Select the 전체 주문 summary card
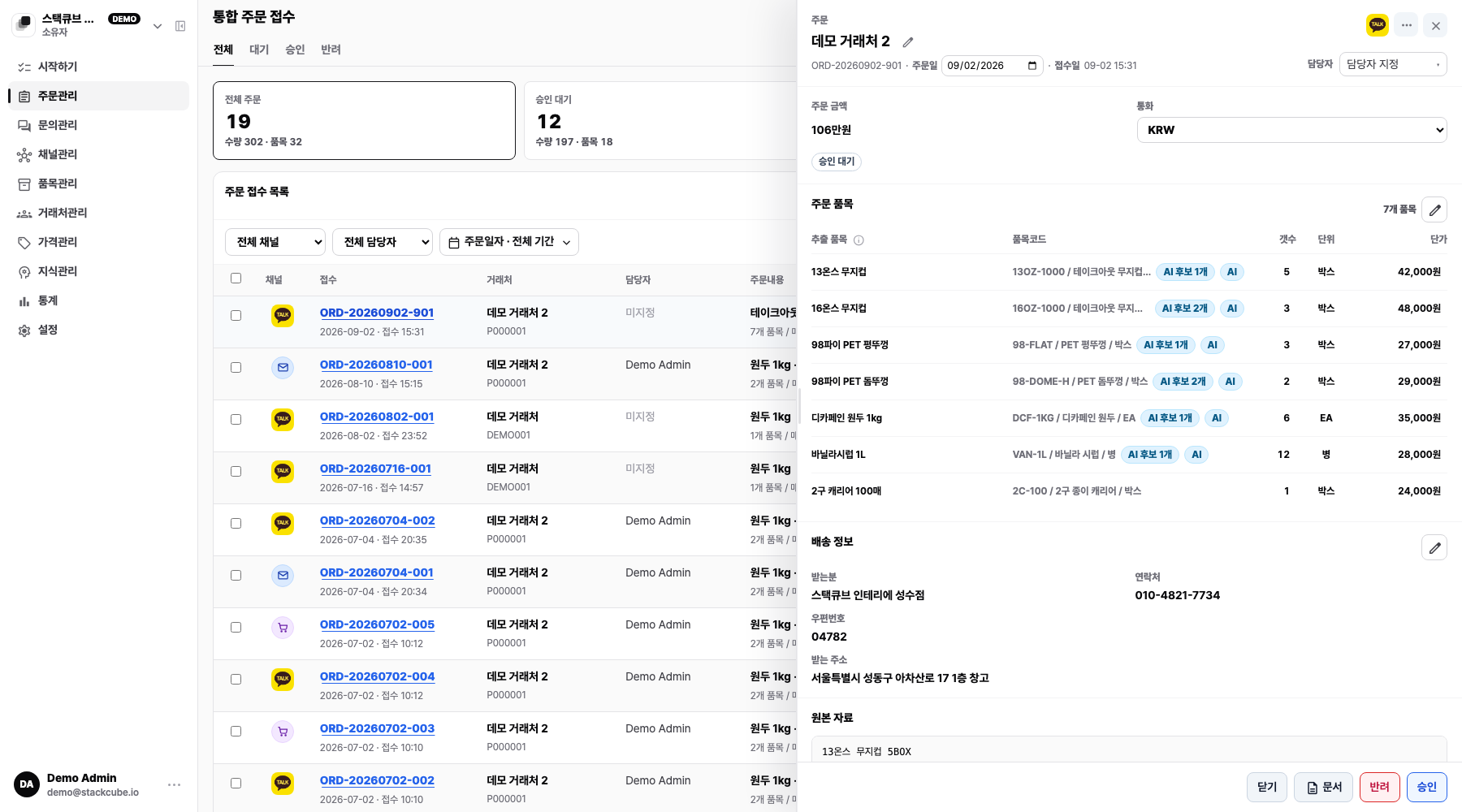Viewport: 1462px width, 812px height. [x=364, y=120]
